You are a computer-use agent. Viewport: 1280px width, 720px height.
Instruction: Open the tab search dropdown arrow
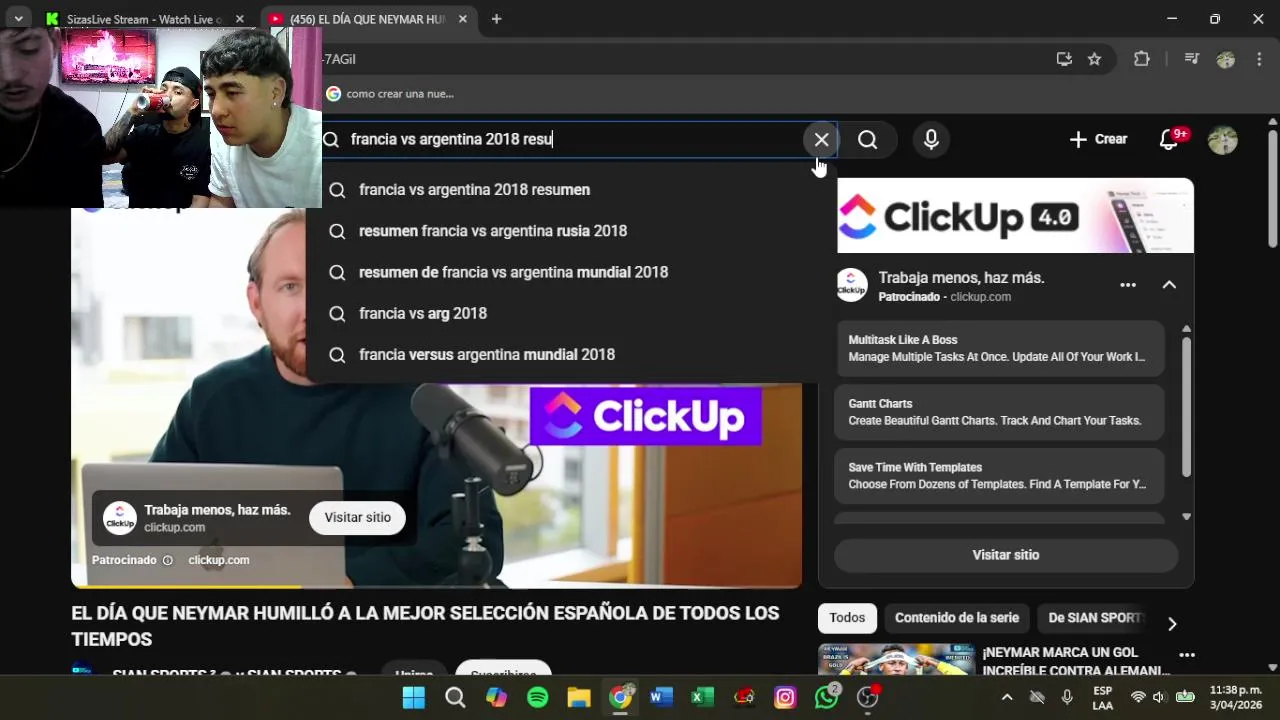(x=18, y=19)
